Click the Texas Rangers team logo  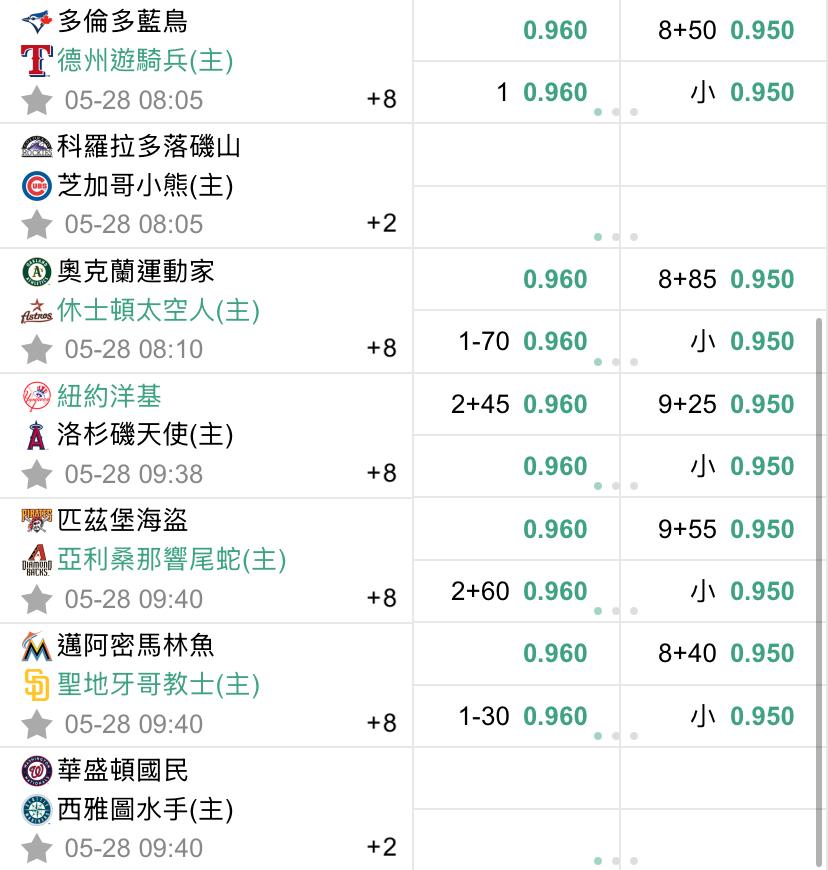click(37, 60)
